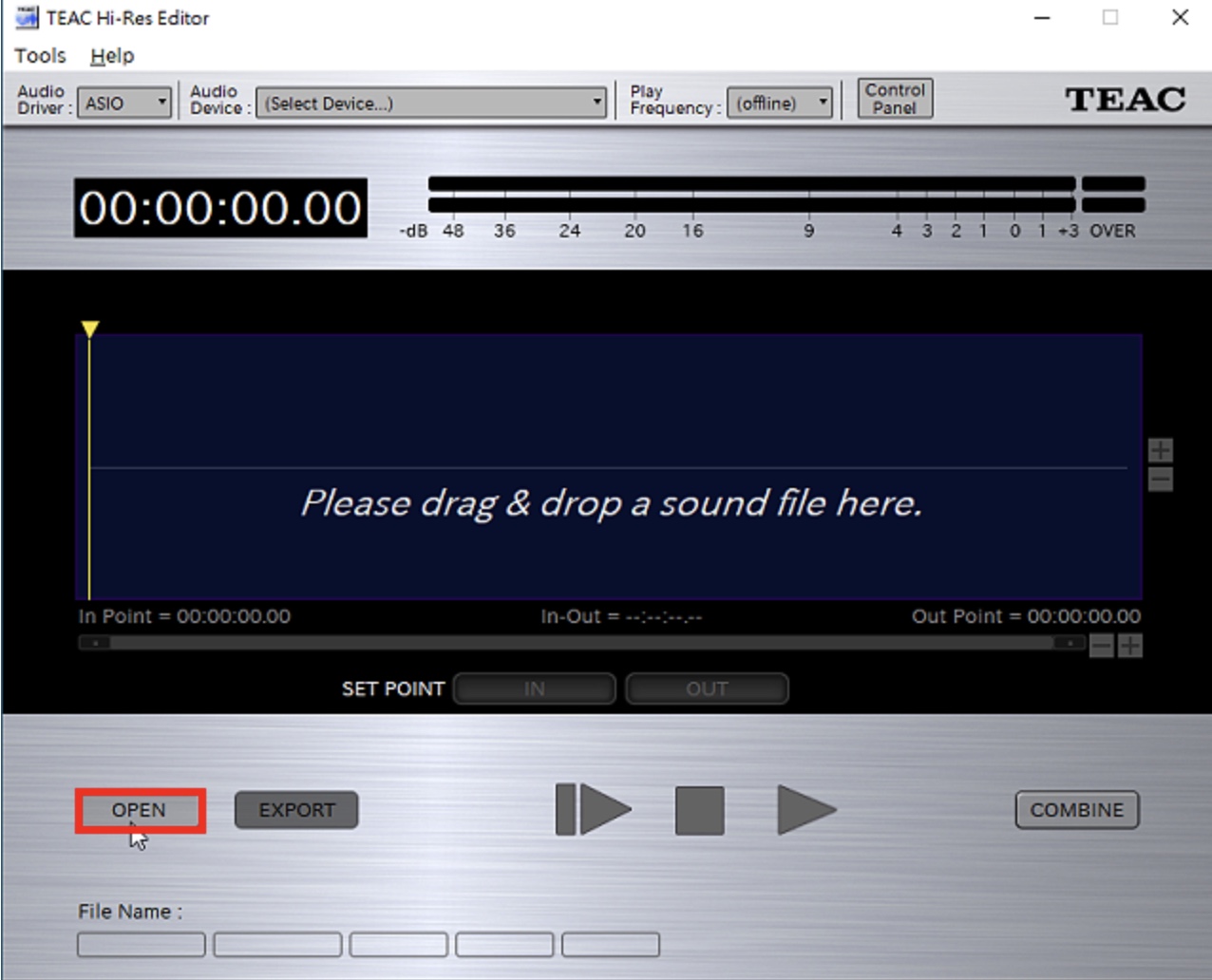Click the waveform drag and drop area
Viewport: 1212px width, 980px height.
tap(609, 466)
